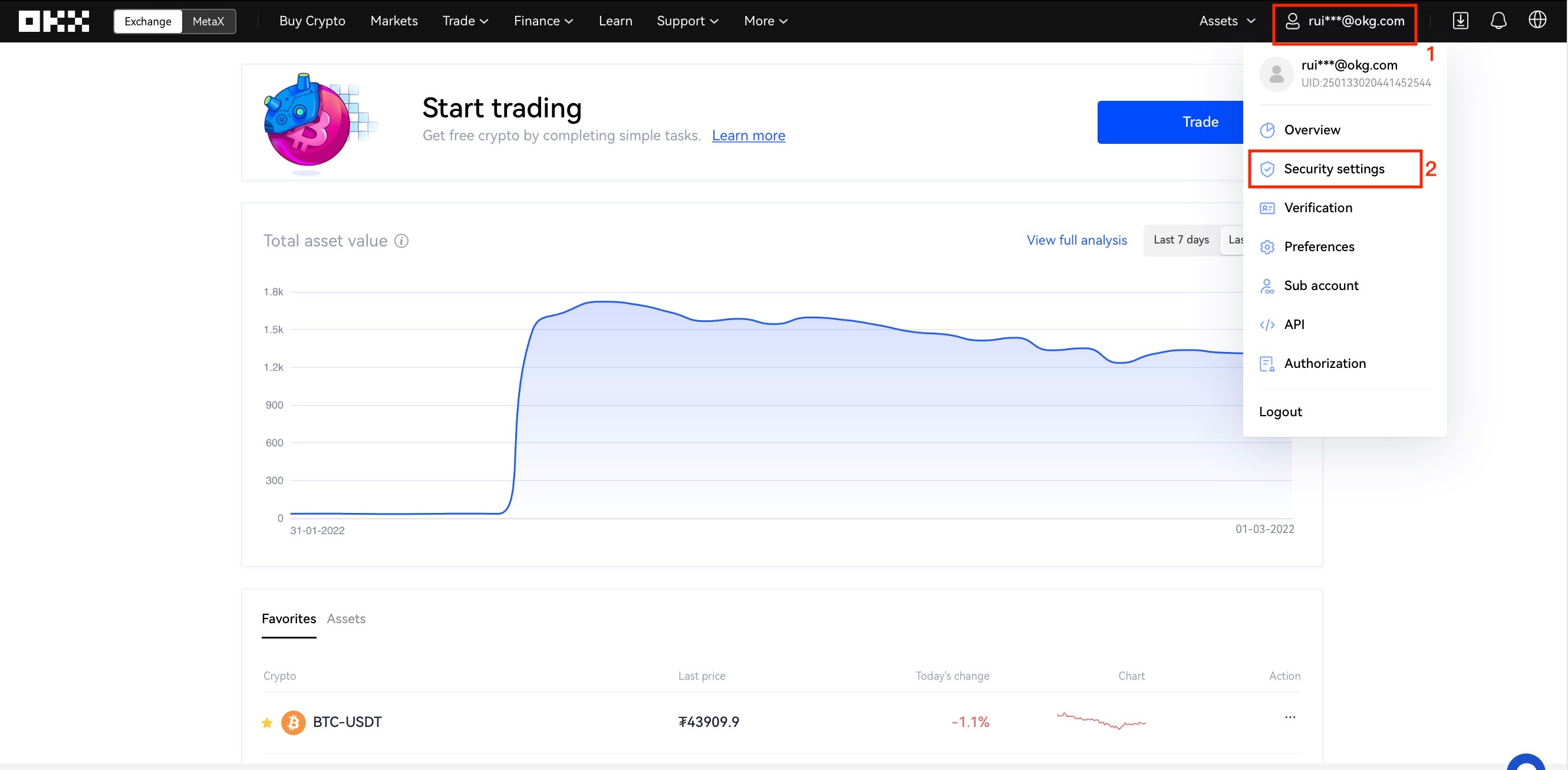Click the Sub account person icon

pos(1267,286)
